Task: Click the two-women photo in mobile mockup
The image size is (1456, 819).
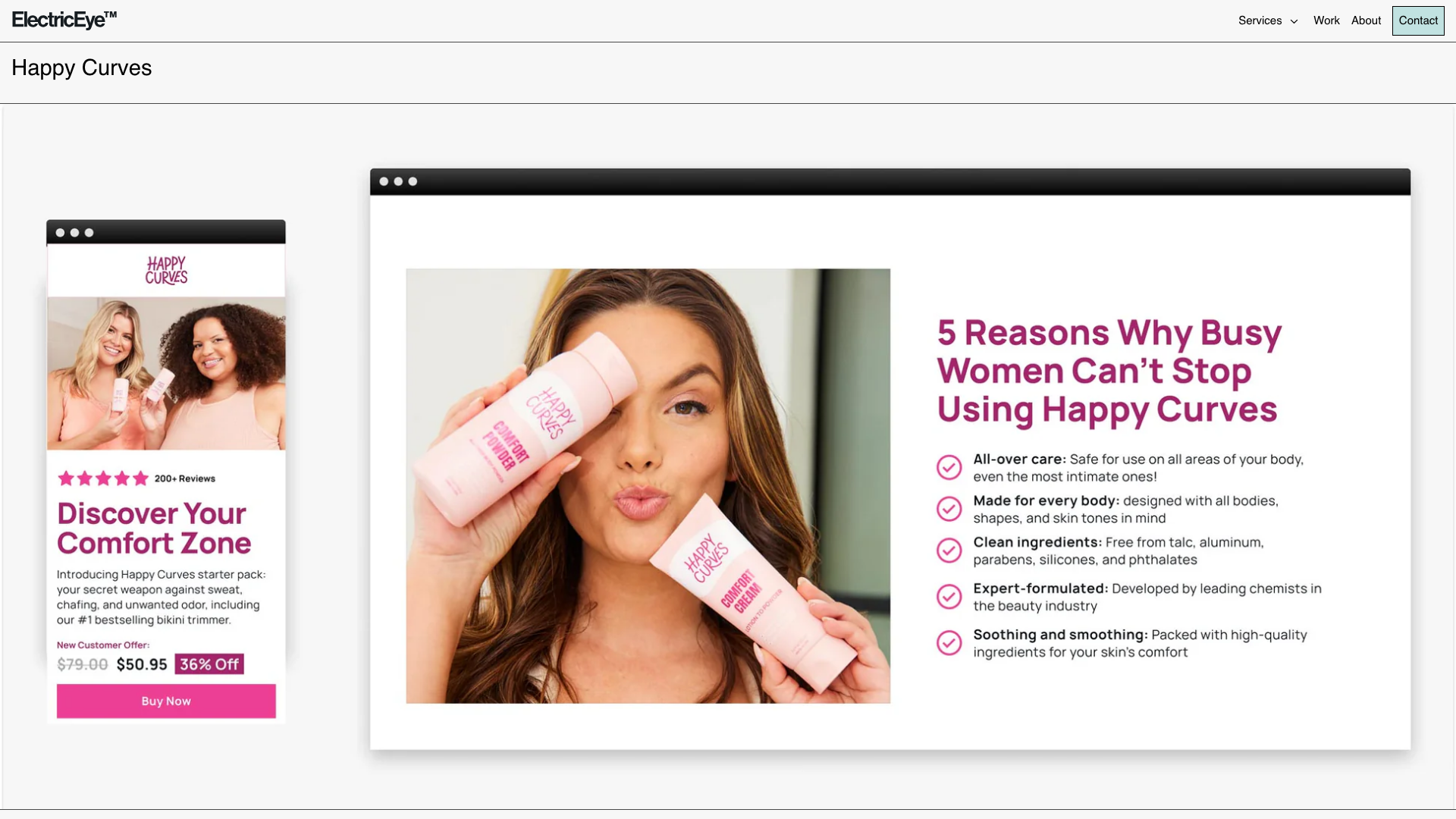Action: click(166, 373)
